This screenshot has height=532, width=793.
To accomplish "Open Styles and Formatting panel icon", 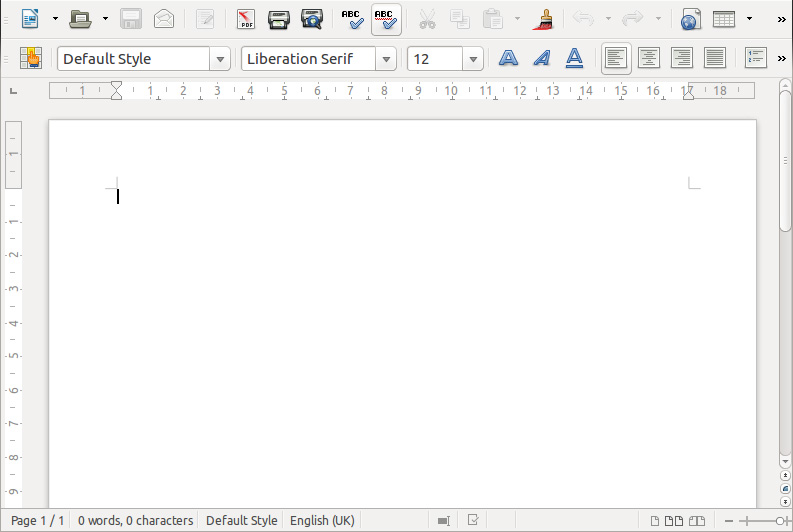I will (31, 58).
